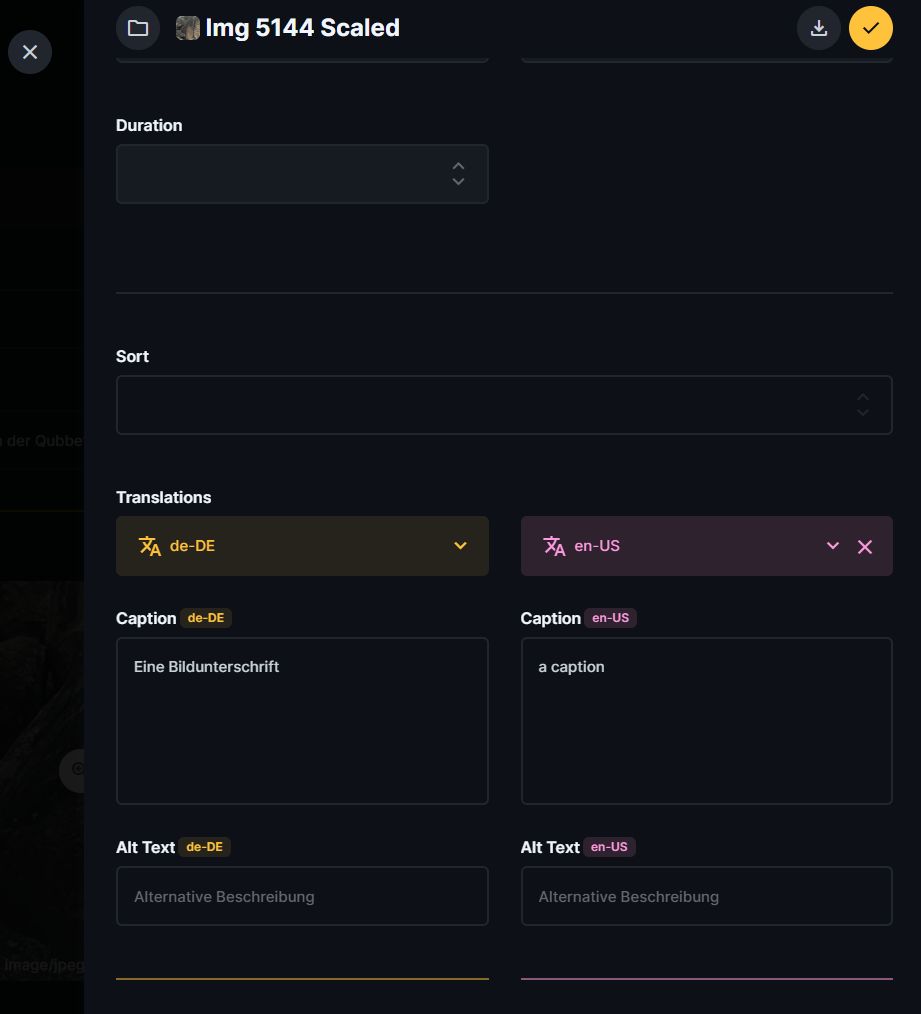This screenshot has height=1014, width=921.
Task: Increase the Duration value with up arrow
Action: point(458,166)
